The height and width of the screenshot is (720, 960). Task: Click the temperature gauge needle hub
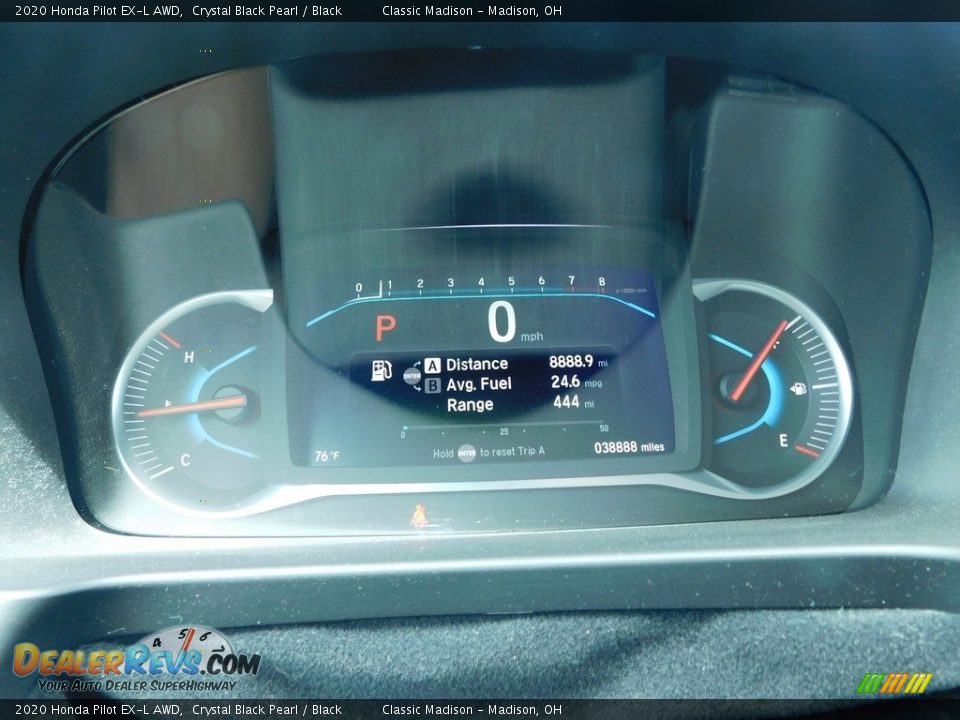232,404
